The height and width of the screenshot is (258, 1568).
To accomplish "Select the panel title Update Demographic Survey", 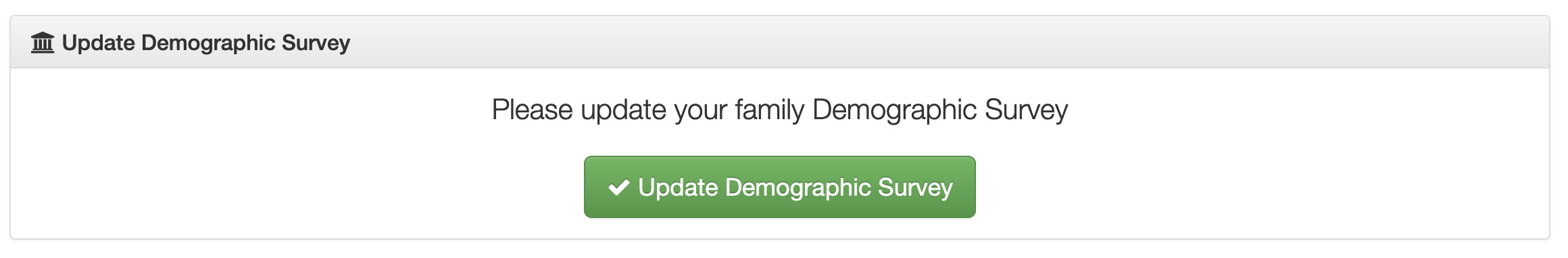I will tap(206, 43).
